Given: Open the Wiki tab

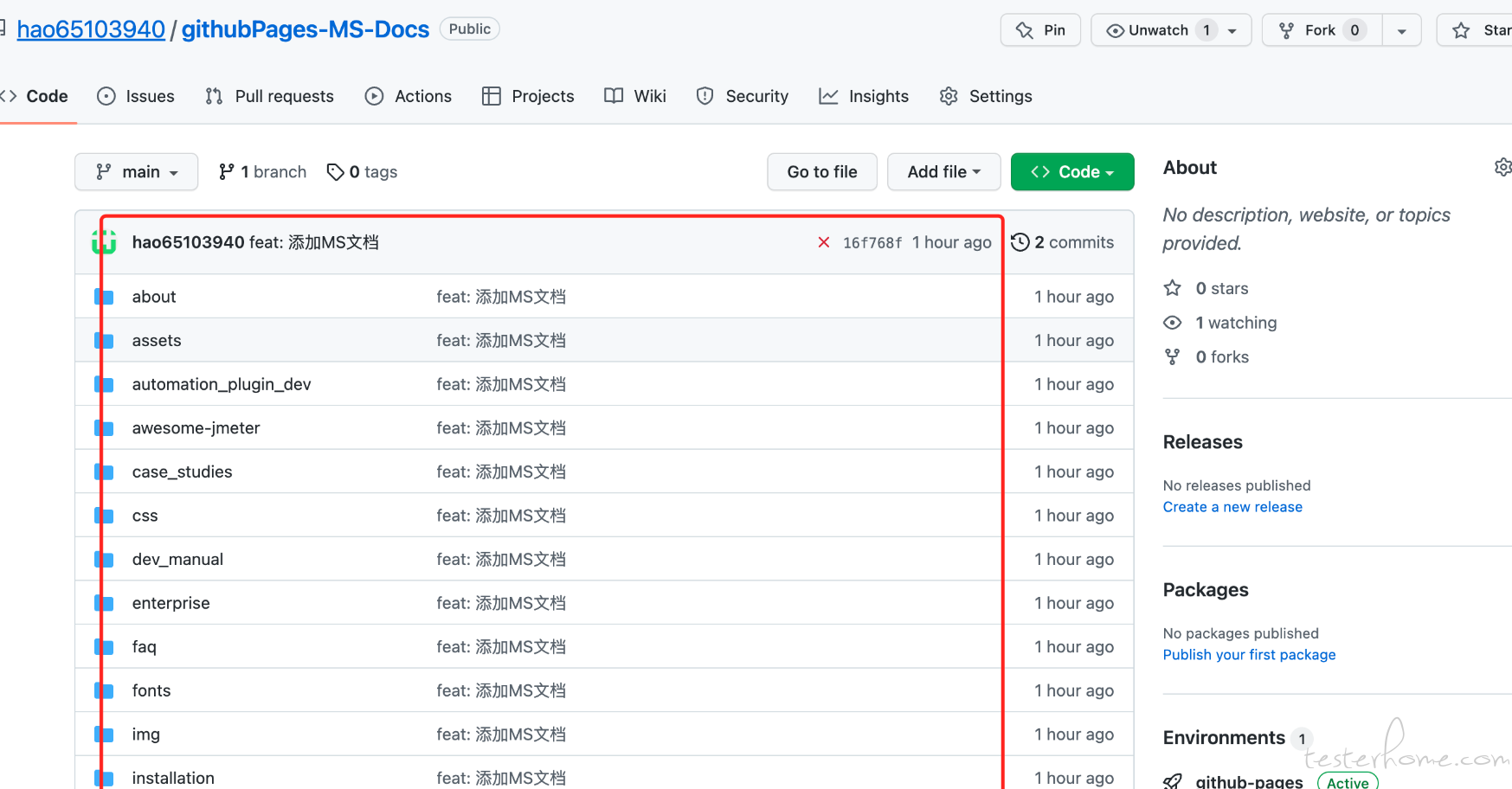Looking at the screenshot, I should (635, 96).
